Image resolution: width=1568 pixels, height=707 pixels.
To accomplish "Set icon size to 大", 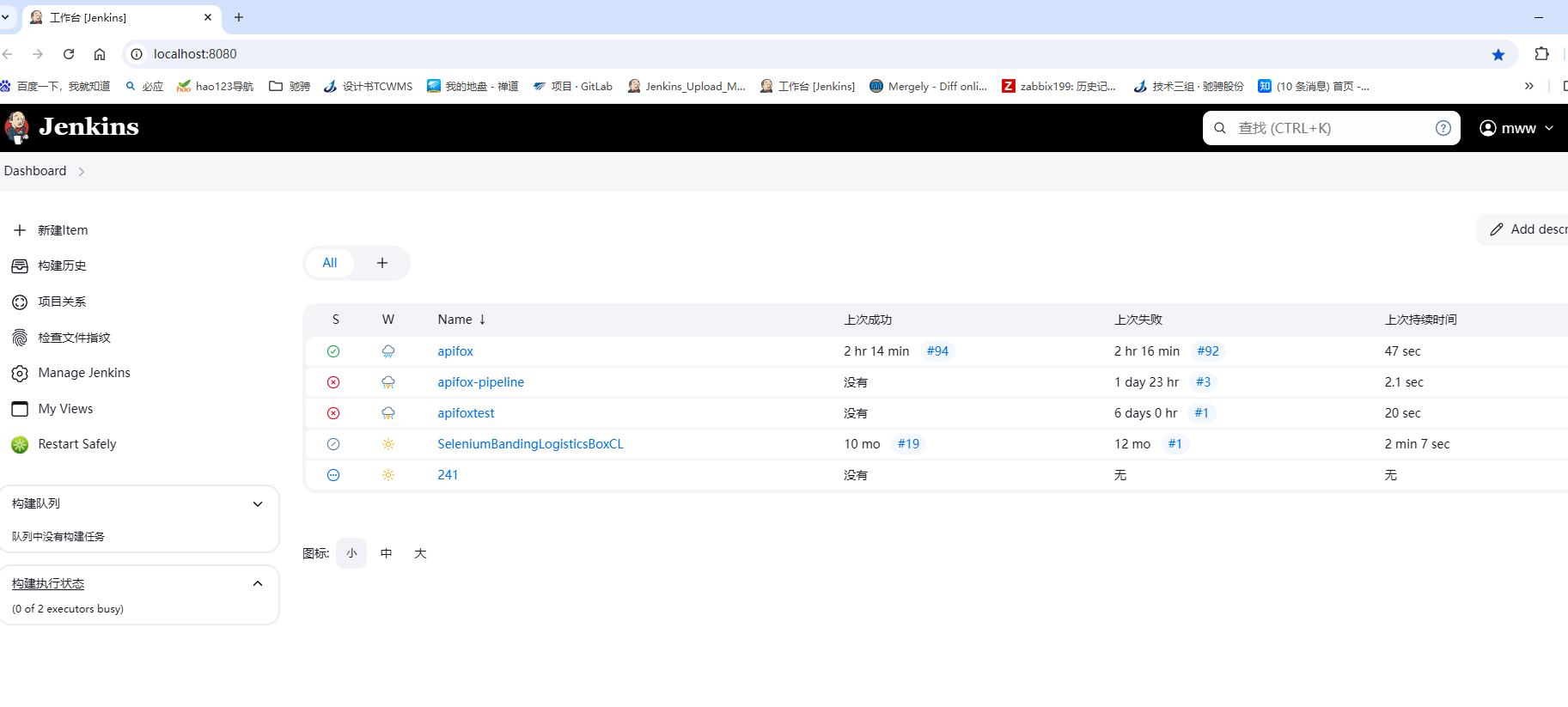I will [420, 553].
